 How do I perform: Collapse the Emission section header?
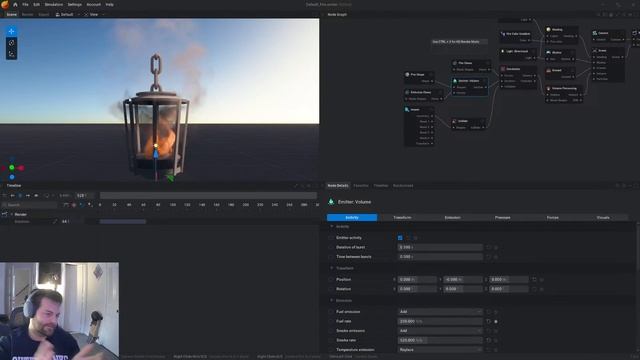click(x=344, y=300)
